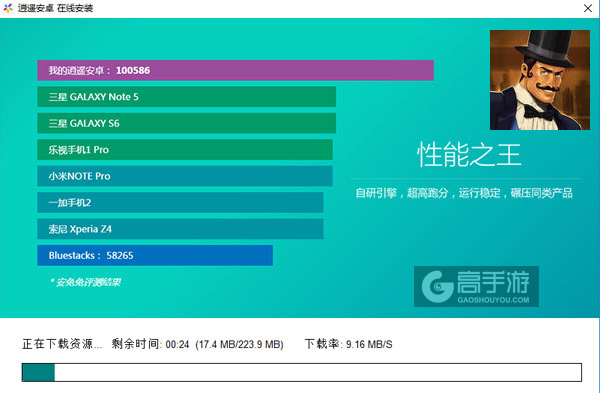Click the GAOSHOUYOU.COM watermark link
Viewport: 600px width, 393px height.
[x=493, y=300]
